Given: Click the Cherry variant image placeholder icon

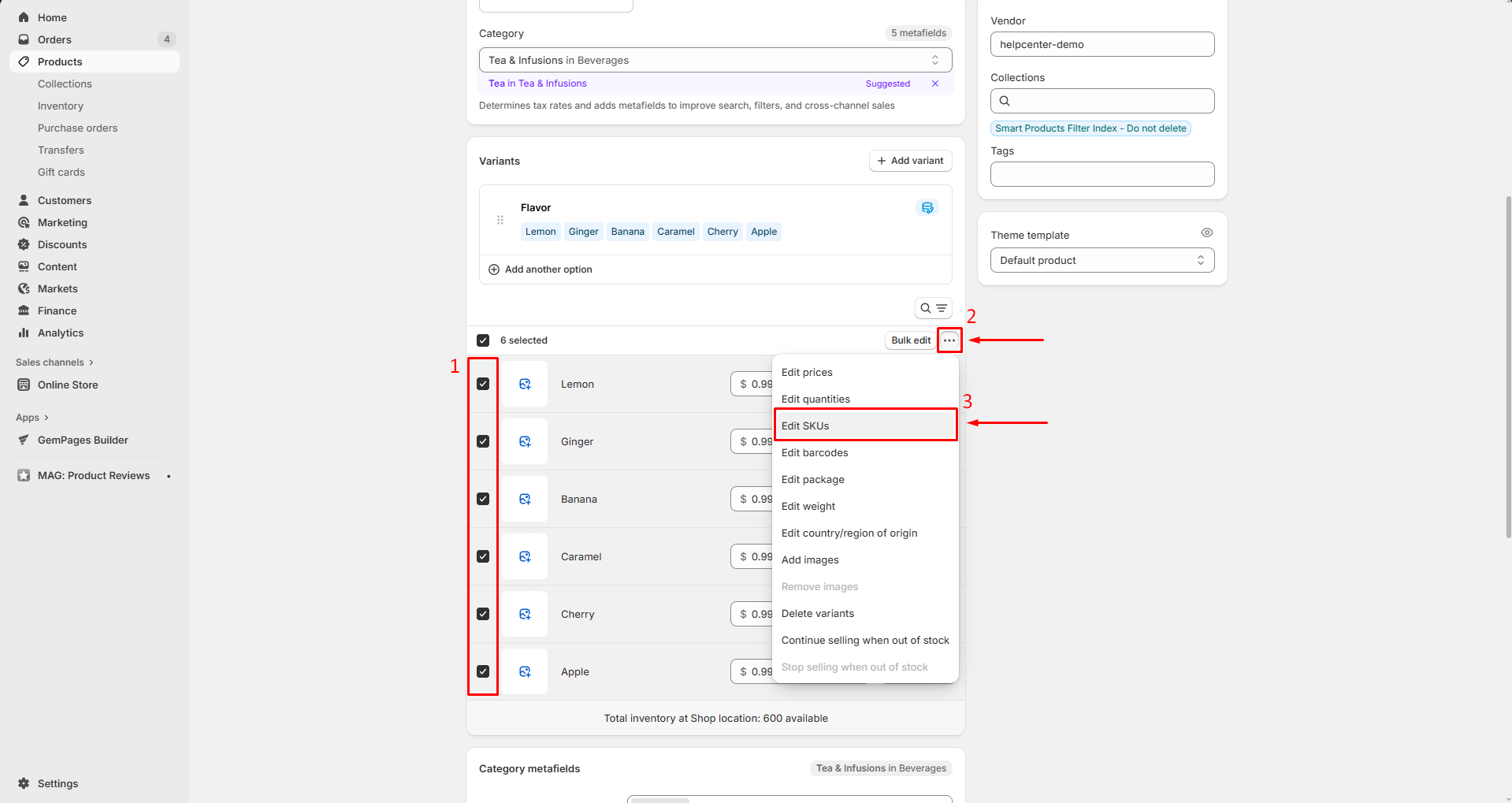Looking at the screenshot, I should pyautogui.click(x=525, y=615).
